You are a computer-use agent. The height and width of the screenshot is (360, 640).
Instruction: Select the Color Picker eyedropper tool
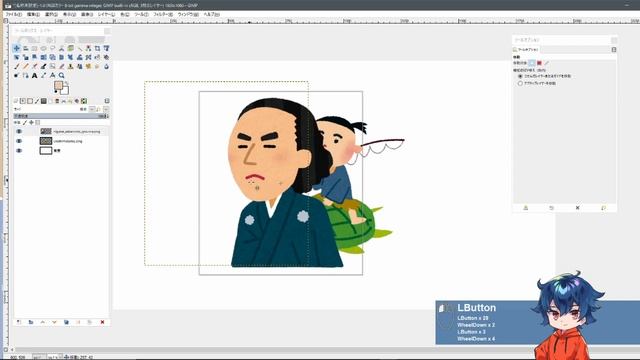click(x=44, y=76)
